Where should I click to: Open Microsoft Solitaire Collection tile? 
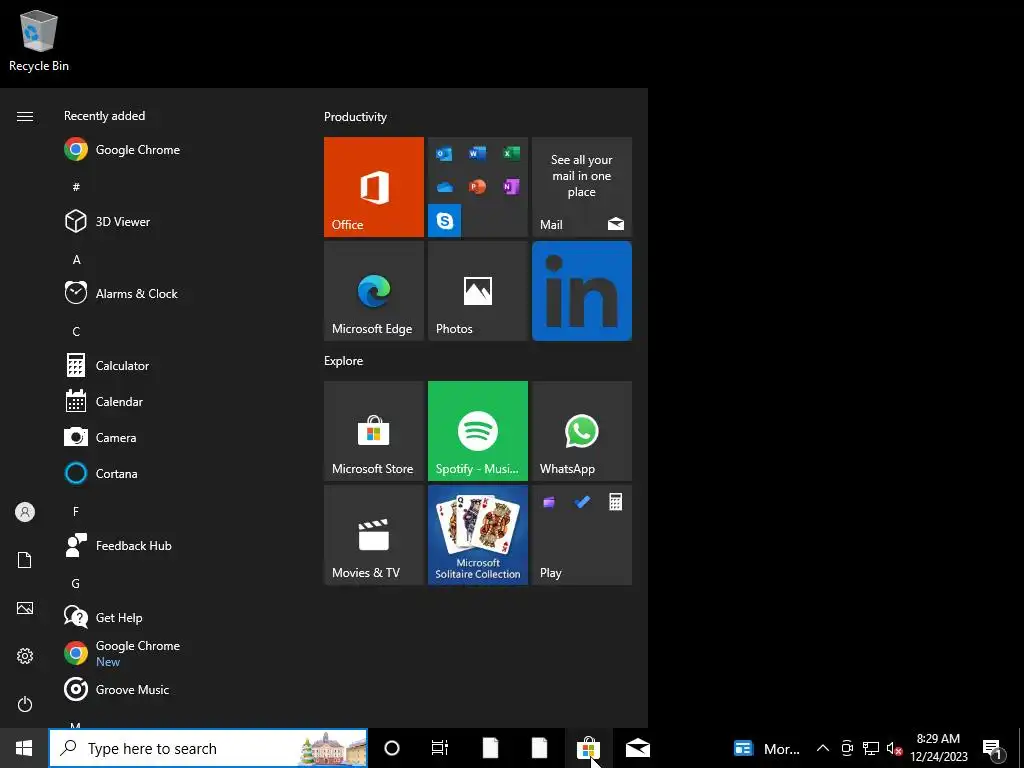coord(477,535)
